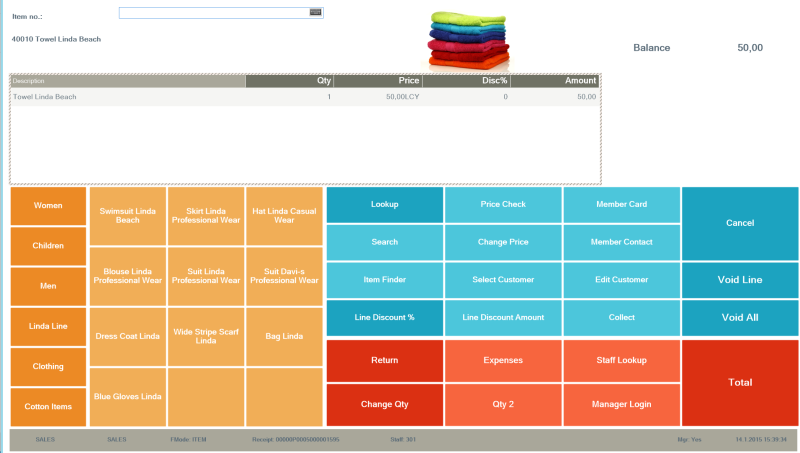Add Swimsuit Linda Beach item
Viewport: 800px width, 453px height.
click(x=128, y=215)
